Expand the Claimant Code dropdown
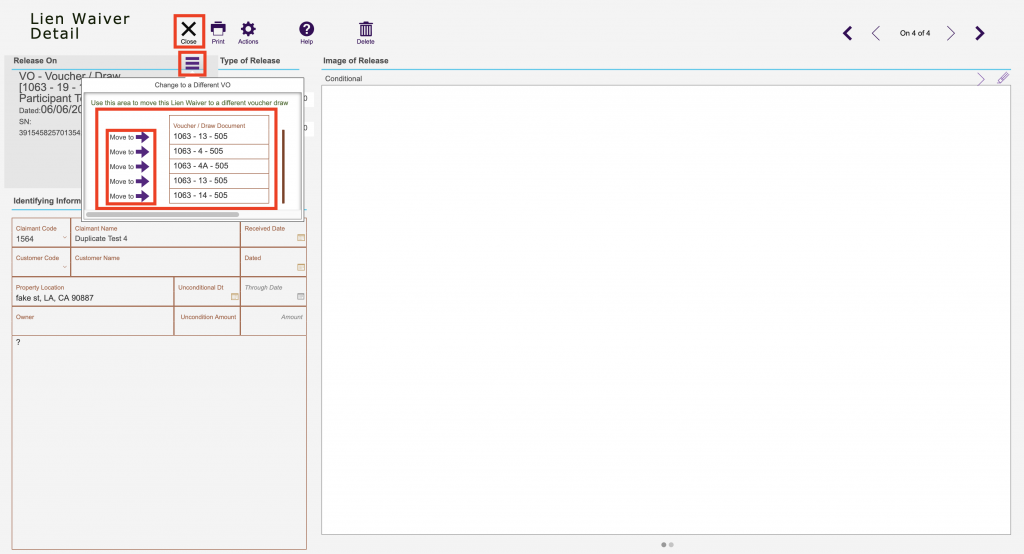The width and height of the screenshot is (1024, 554). point(65,239)
